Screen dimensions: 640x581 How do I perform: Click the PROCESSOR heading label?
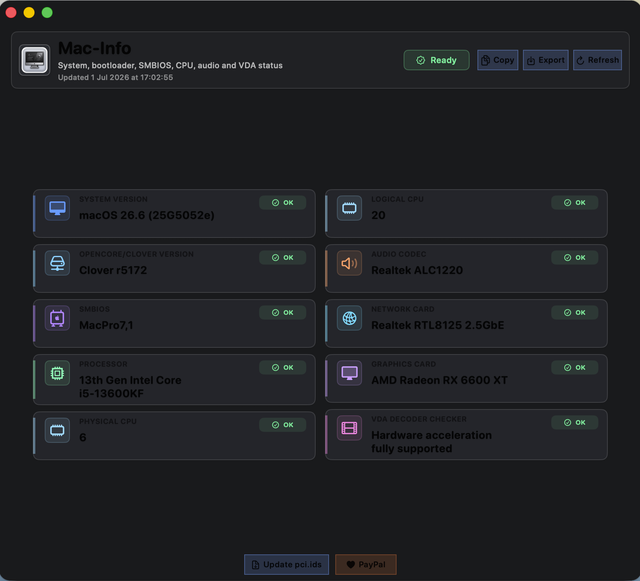[103, 364]
